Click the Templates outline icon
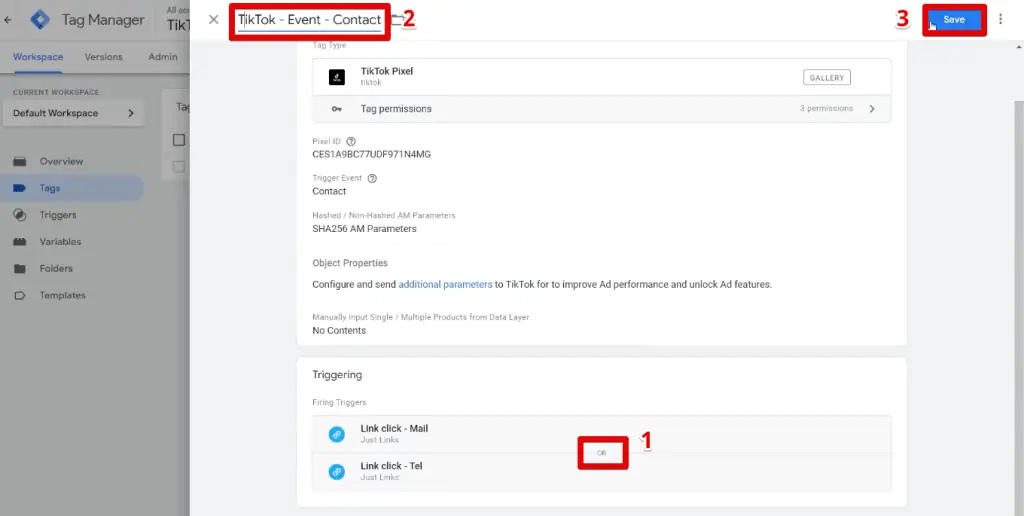The height and width of the screenshot is (516, 1024). [x=20, y=295]
